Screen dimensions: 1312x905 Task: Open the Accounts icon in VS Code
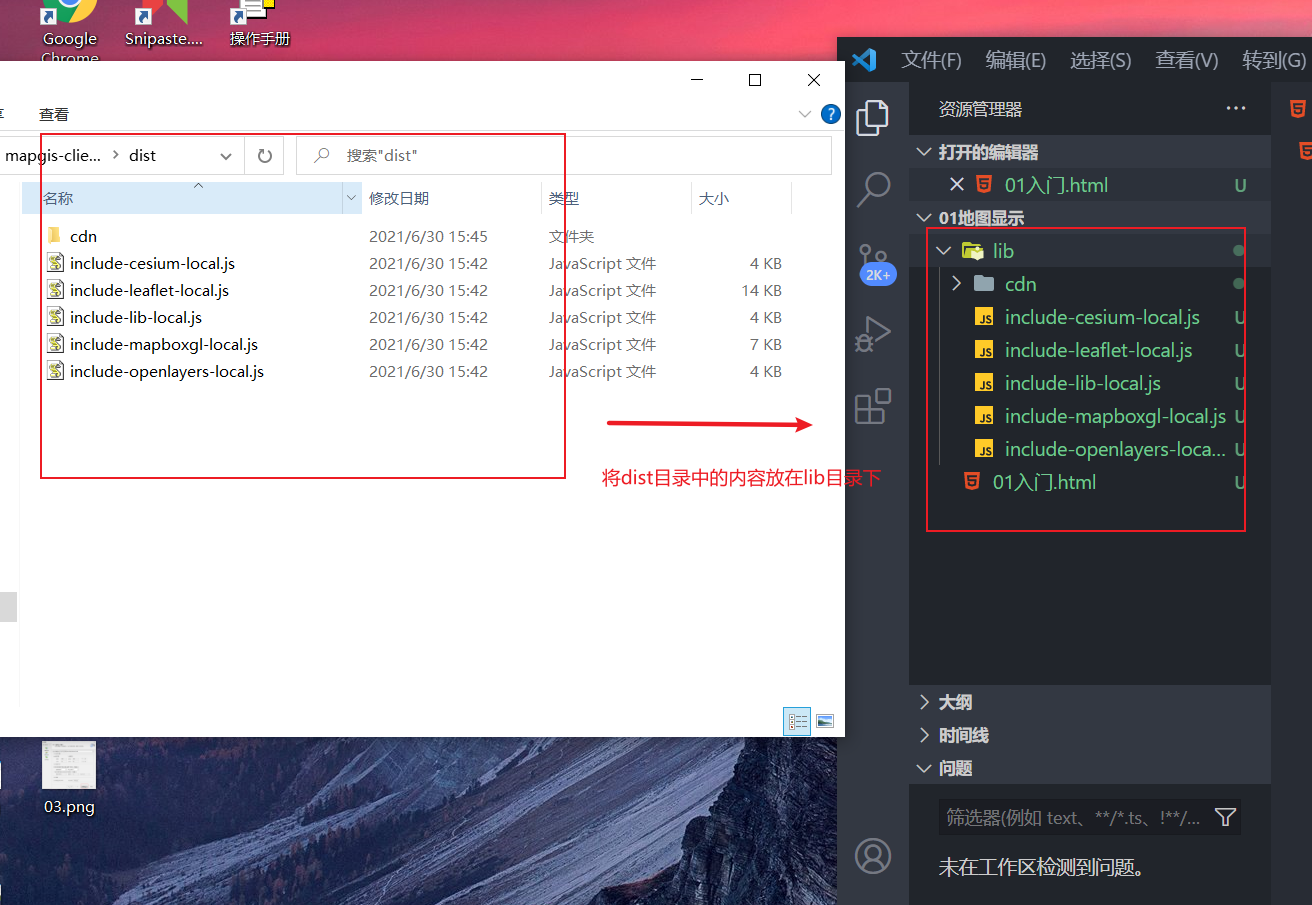tap(873, 856)
